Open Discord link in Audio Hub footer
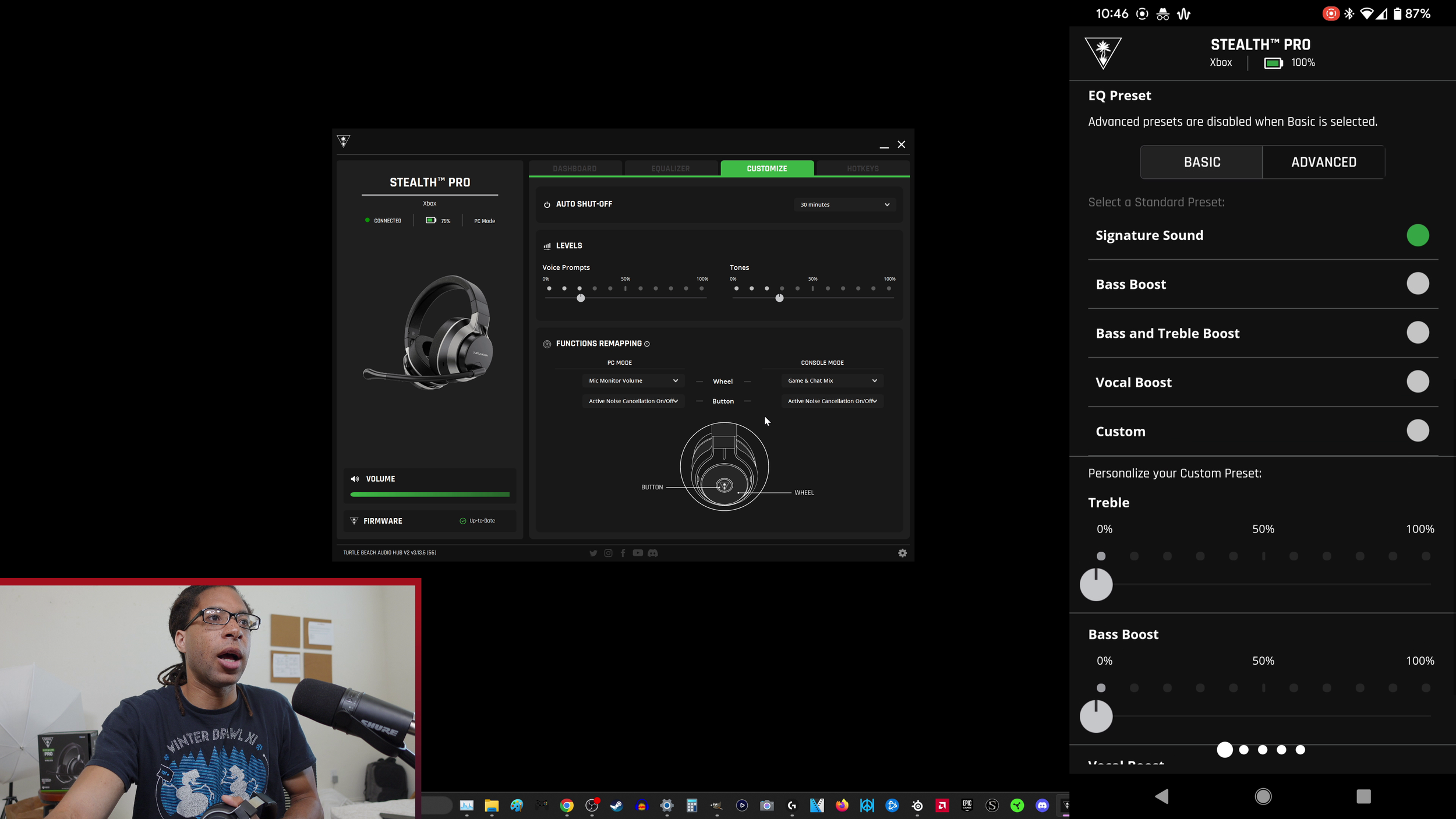 click(653, 553)
